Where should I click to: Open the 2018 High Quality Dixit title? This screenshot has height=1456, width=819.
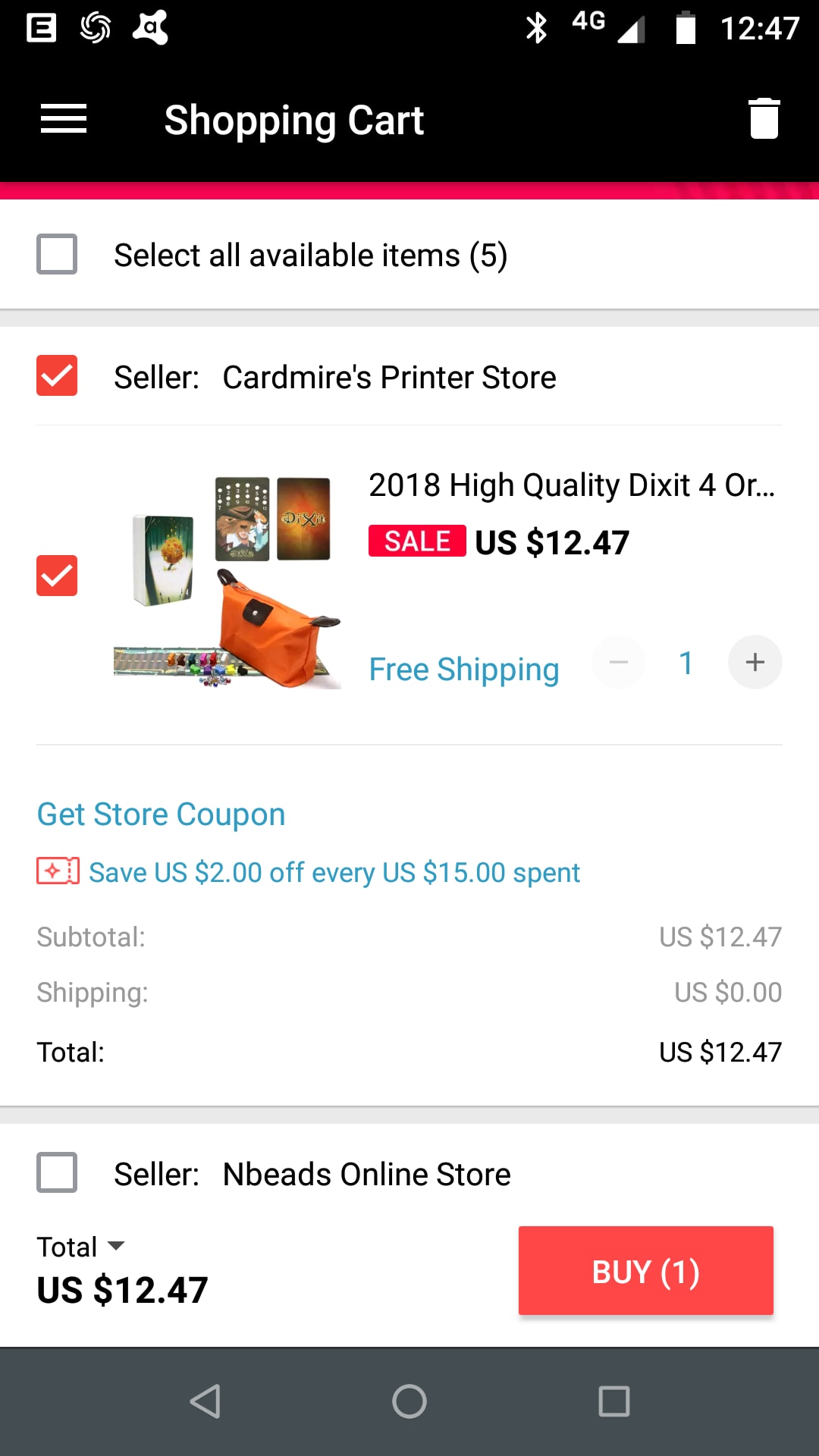point(572,485)
